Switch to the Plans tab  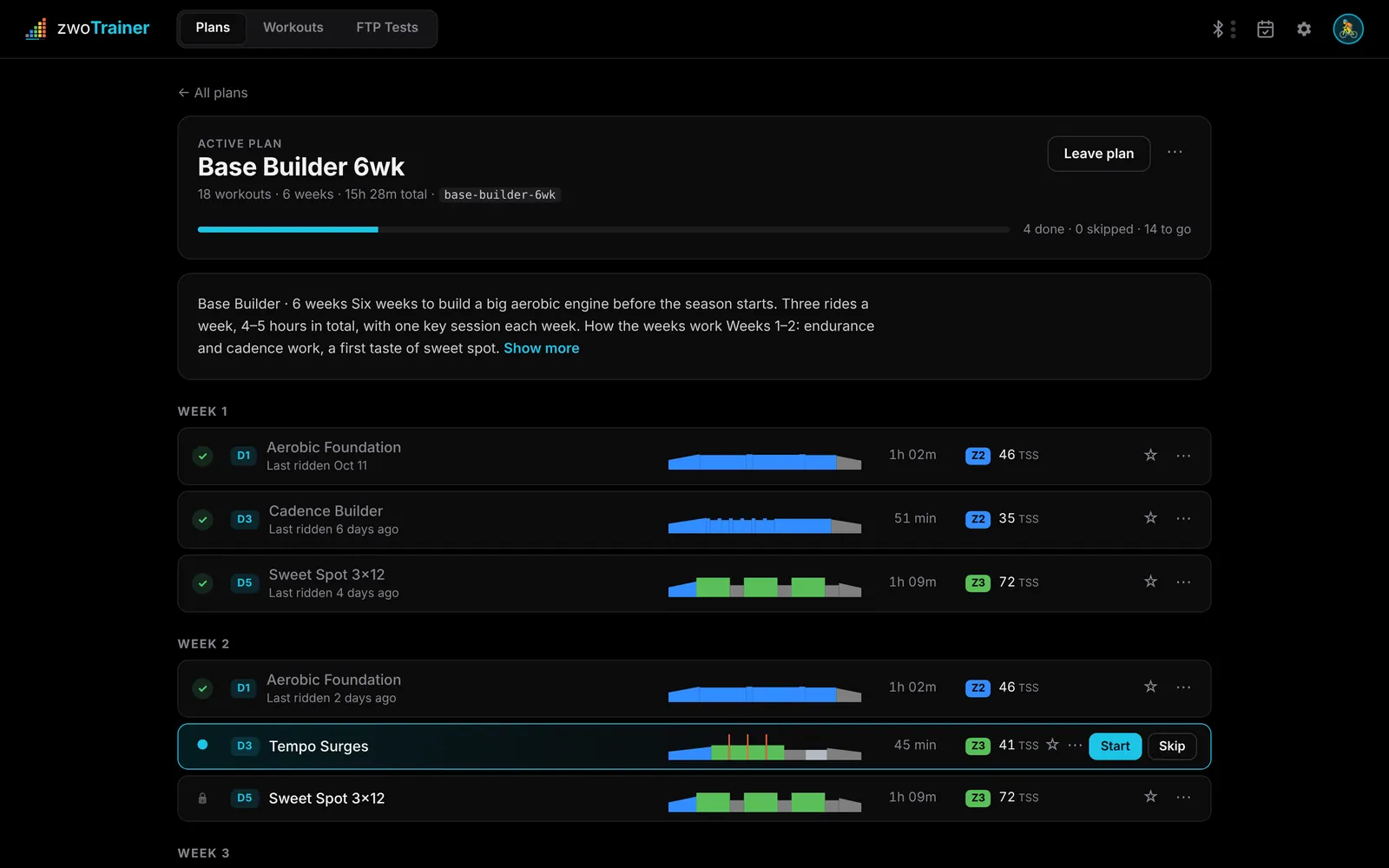pos(213,28)
